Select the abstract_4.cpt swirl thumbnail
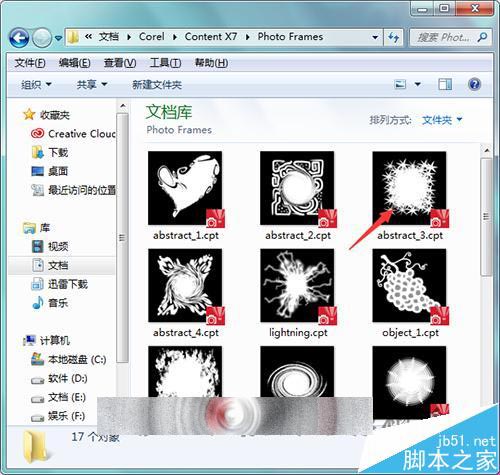This screenshot has width=500, height=475. (185, 285)
